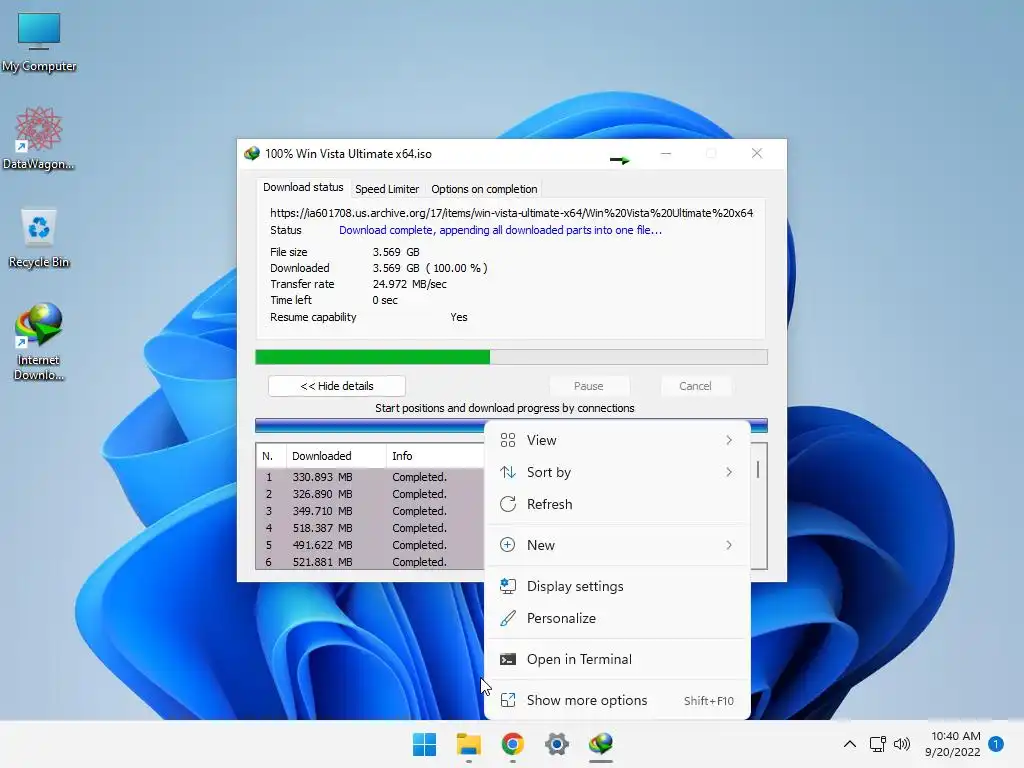Select connection row 326.890 MB
This screenshot has width=1024, height=768.
[x=370, y=494]
